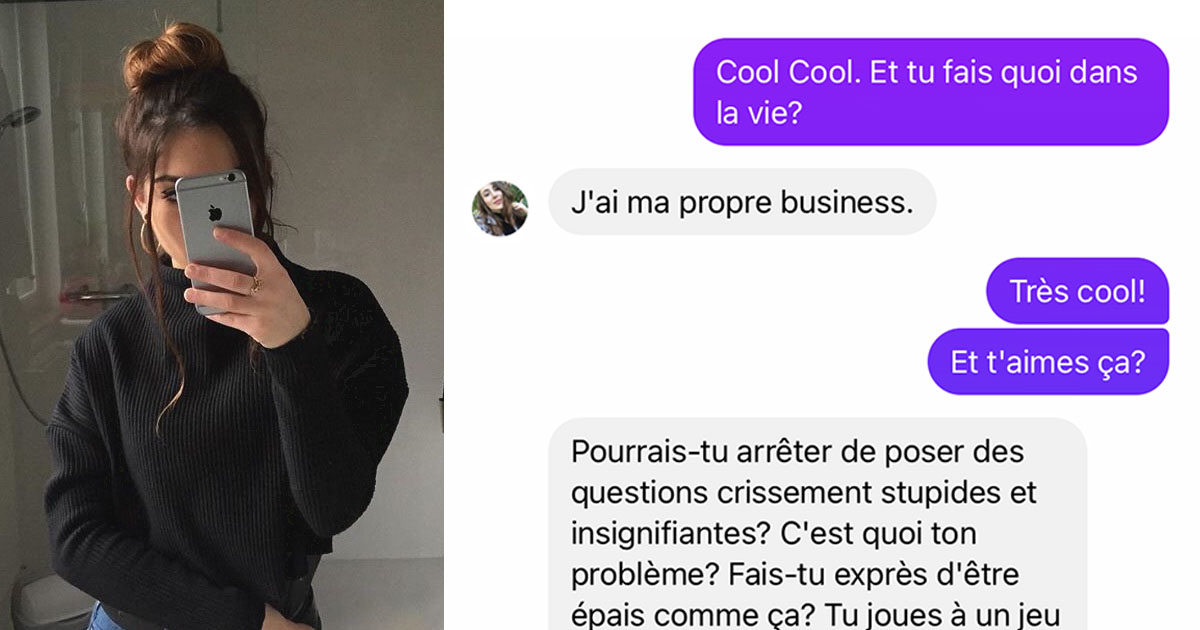The image size is (1200, 630).
Task: Select the long 'Pourrais-tu arrêter' gray message
Action: [x=818, y=524]
